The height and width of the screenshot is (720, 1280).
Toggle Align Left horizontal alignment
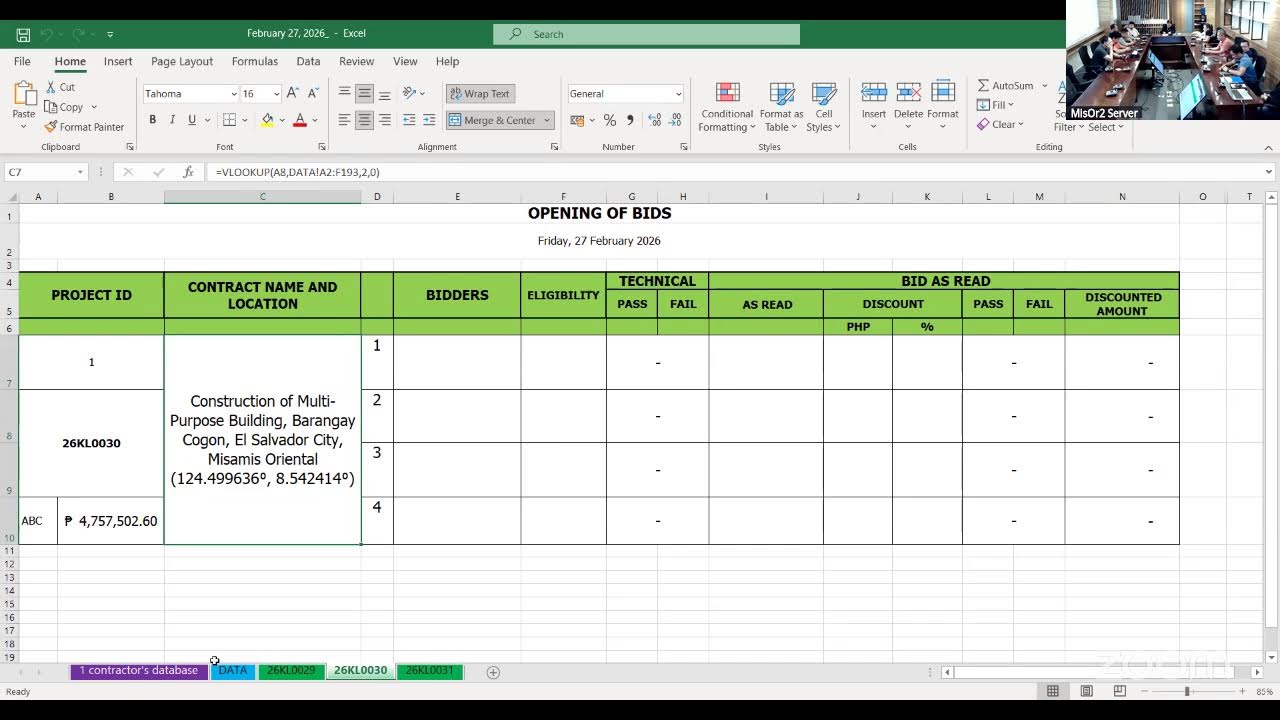(344, 120)
